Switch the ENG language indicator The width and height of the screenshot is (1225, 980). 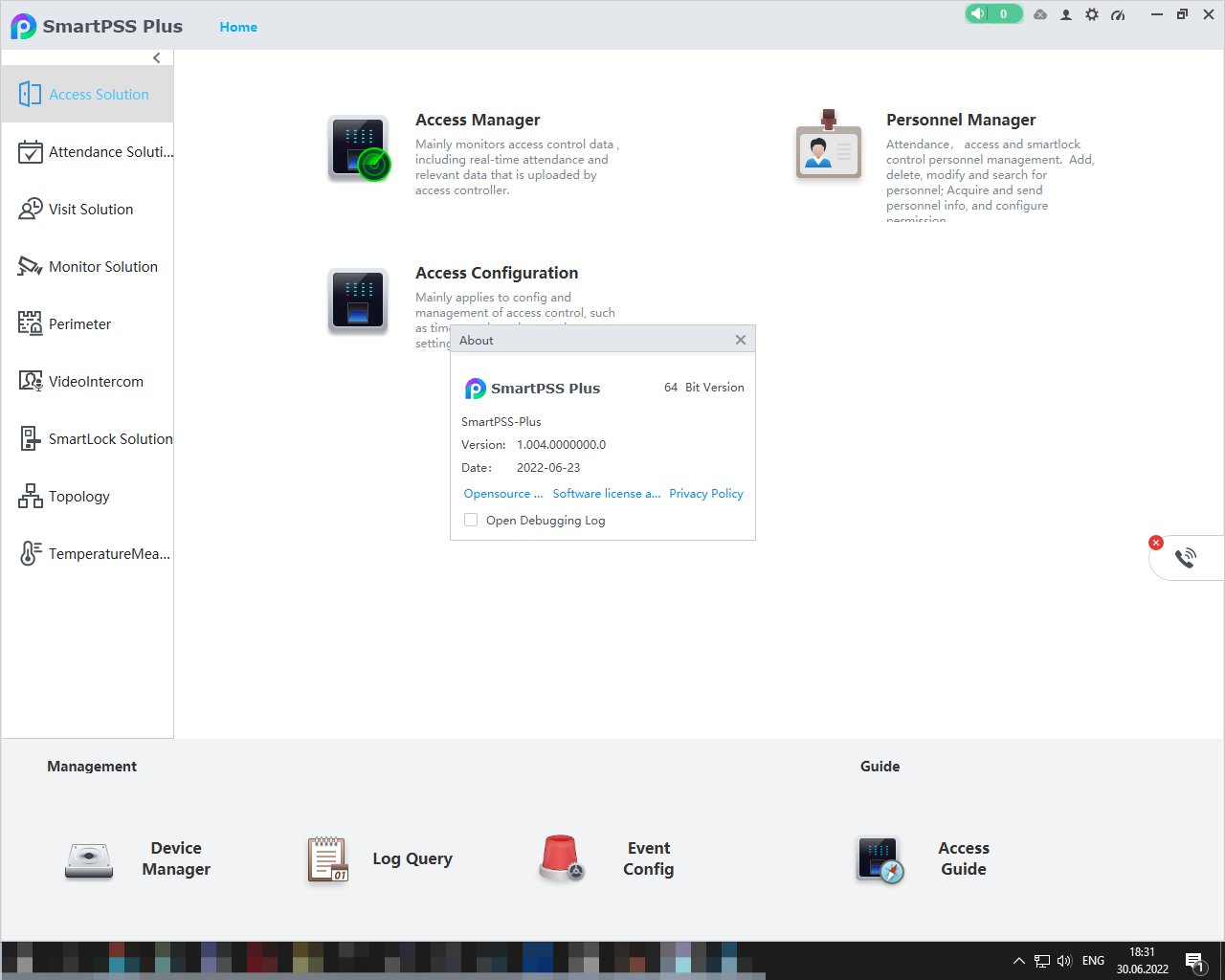click(1093, 961)
